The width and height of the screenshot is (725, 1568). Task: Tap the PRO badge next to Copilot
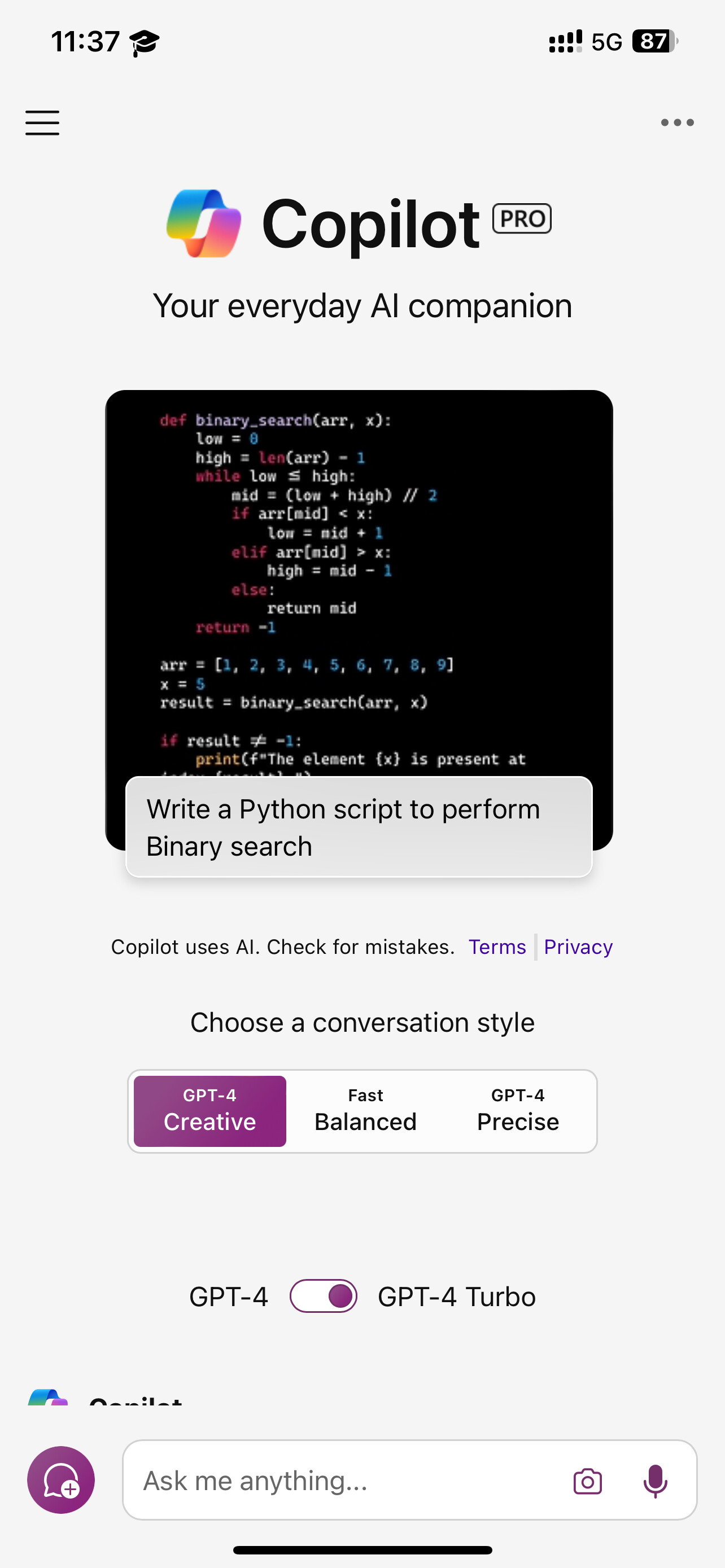pyautogui.click(x=522, y=218)
